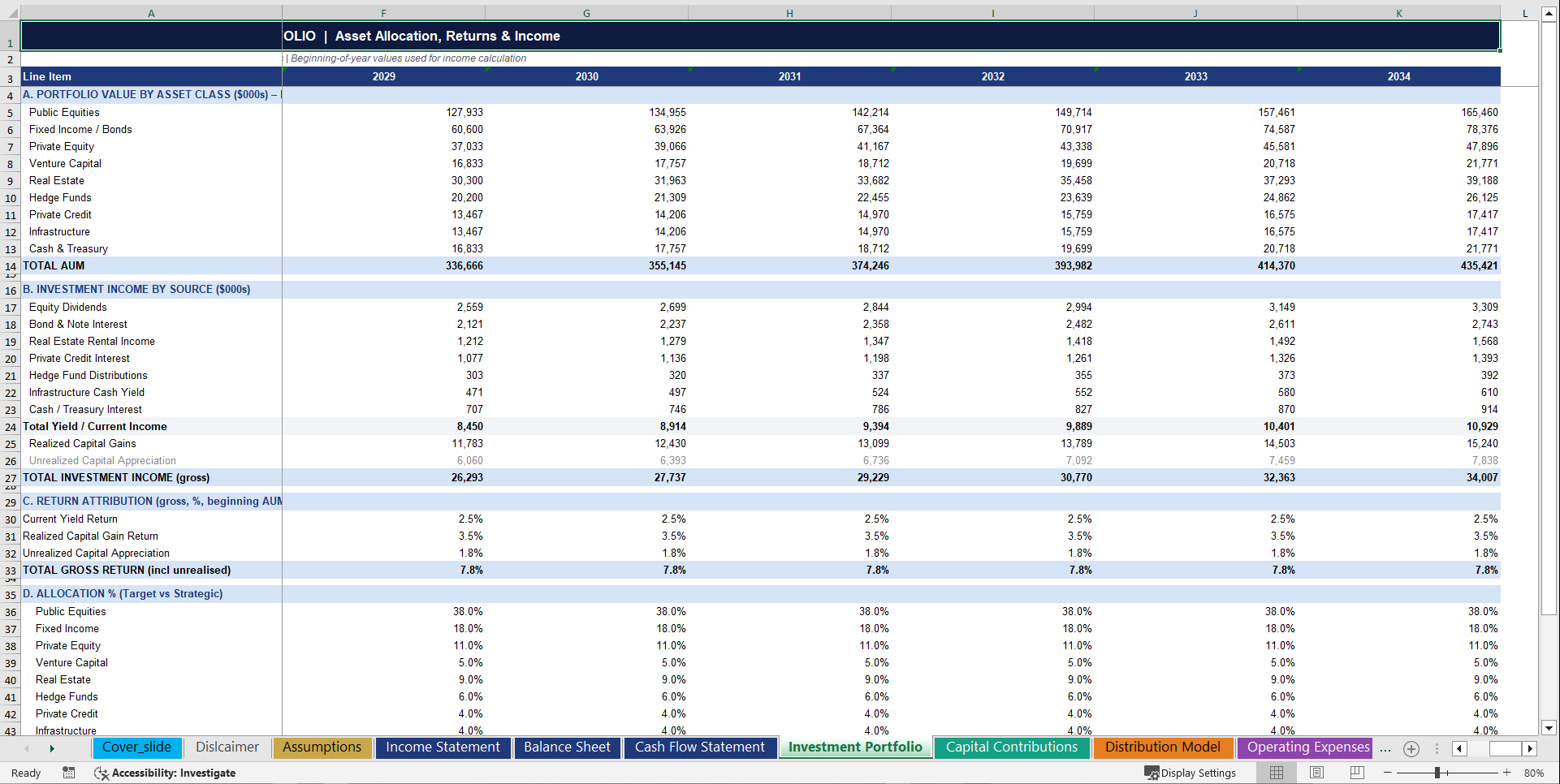Screen dimensions: 1560x784
Task: Toggle selection of the Investment Portfolio sheet
Action: coord(855,747)
